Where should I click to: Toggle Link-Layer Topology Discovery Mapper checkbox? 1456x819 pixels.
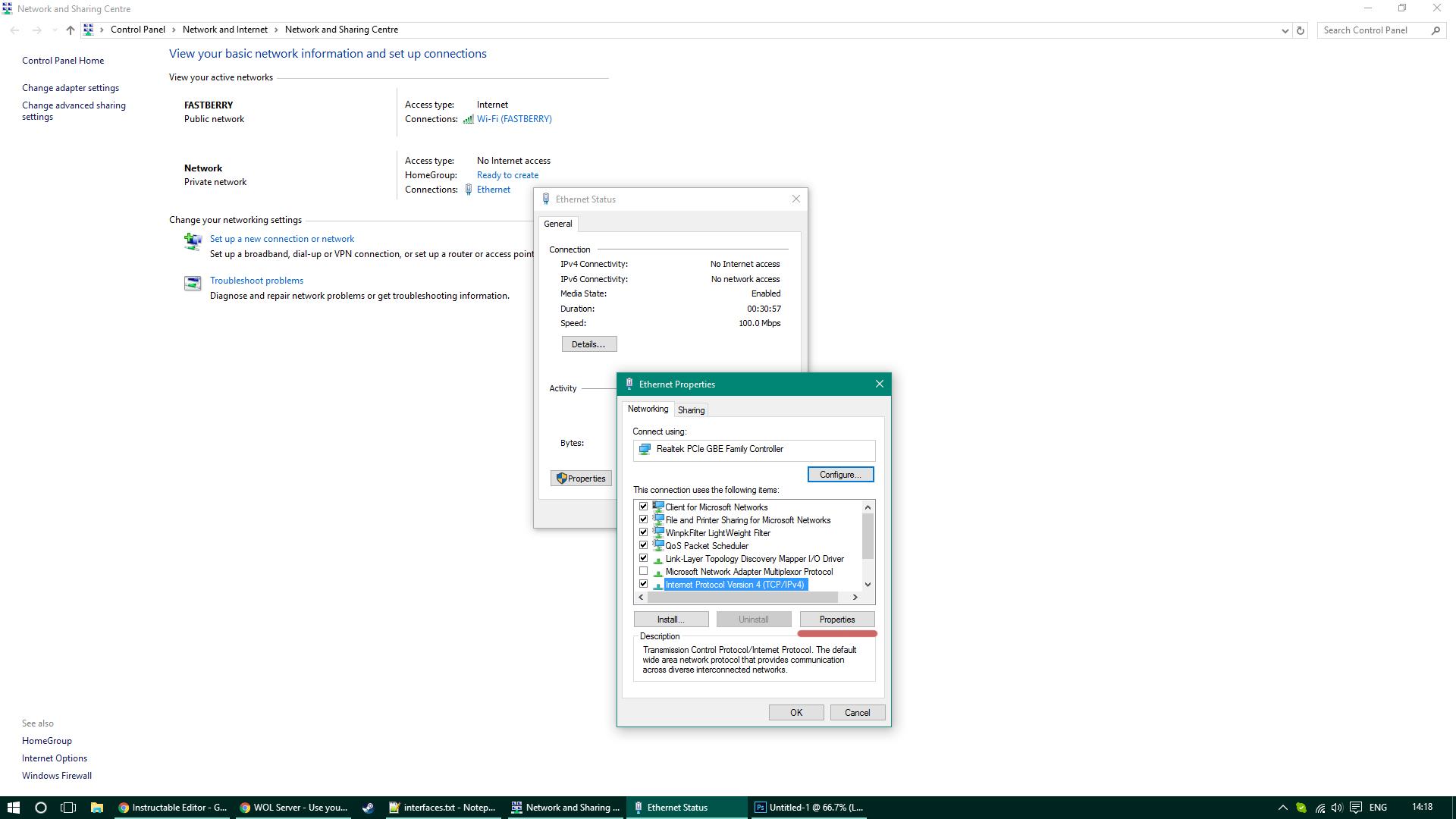point(643,558)
